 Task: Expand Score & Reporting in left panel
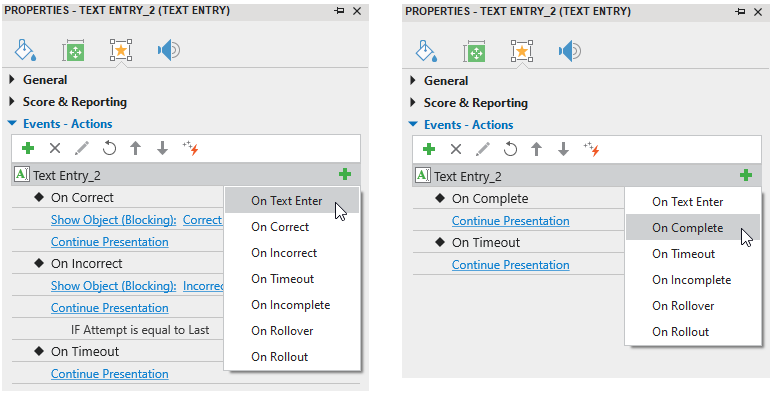[12, 102]
